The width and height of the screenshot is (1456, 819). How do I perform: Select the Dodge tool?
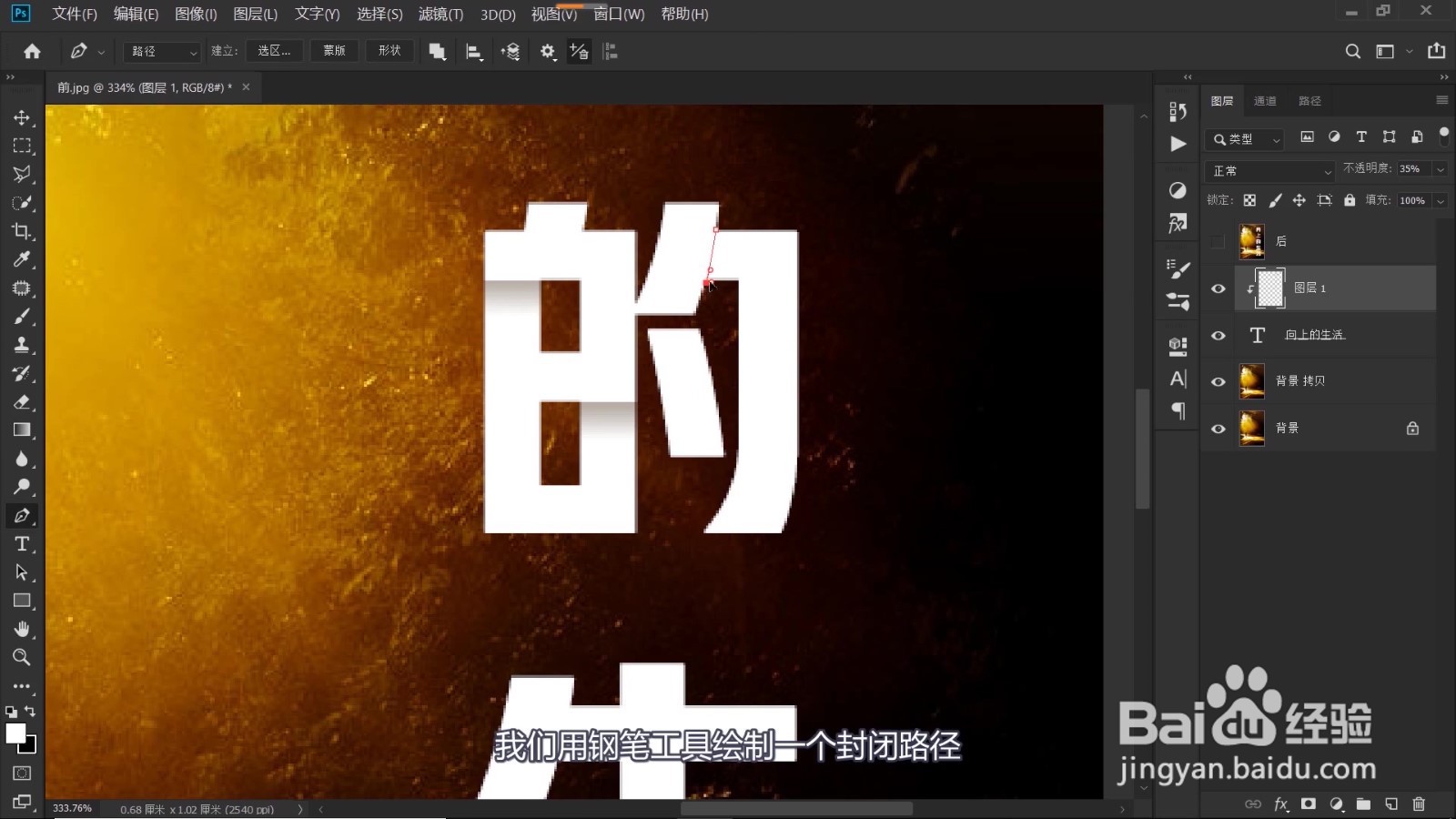click(22, 487)
